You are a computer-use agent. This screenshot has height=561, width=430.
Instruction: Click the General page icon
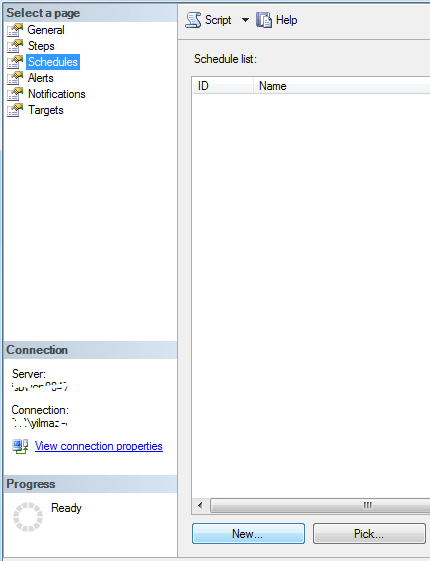click(15, 30)
